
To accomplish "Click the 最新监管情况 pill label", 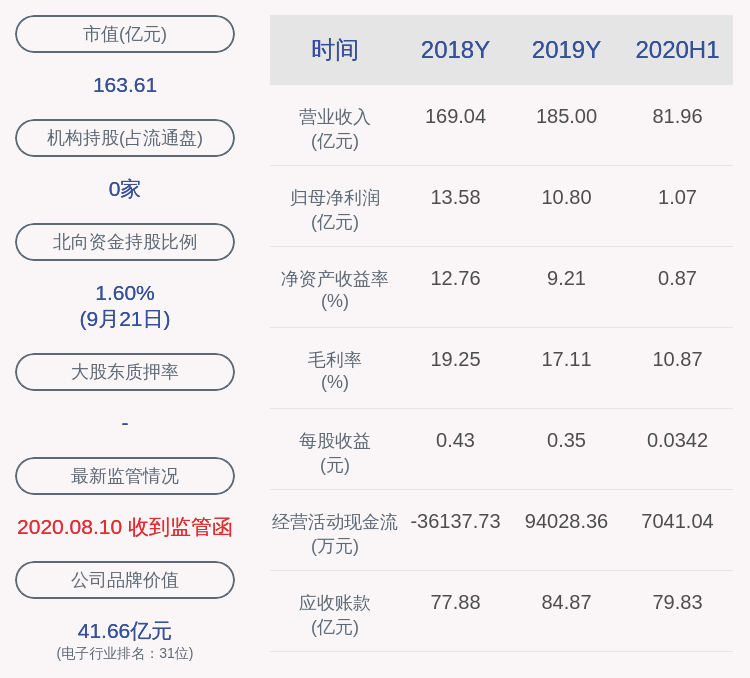I will (x=125, y=476).
